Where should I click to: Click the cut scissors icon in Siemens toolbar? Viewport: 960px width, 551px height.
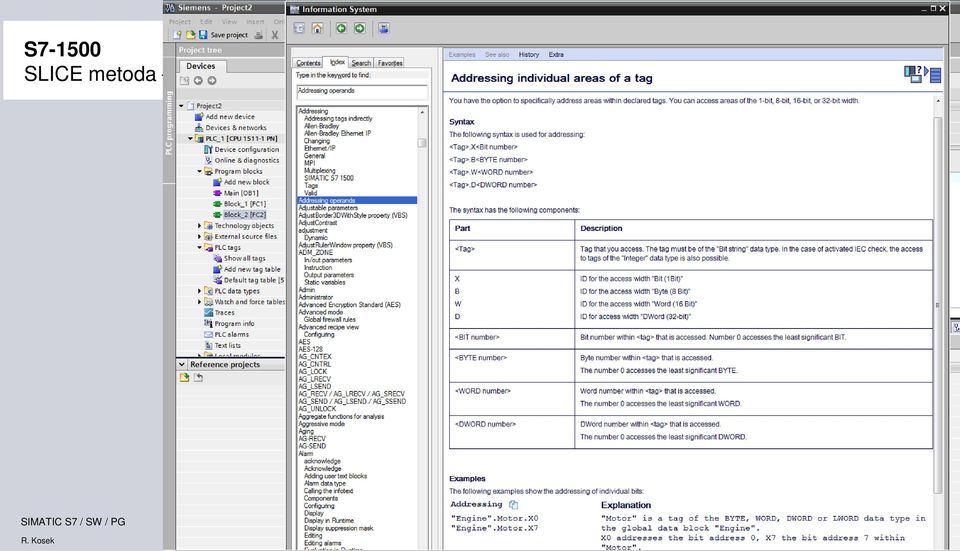275,35
